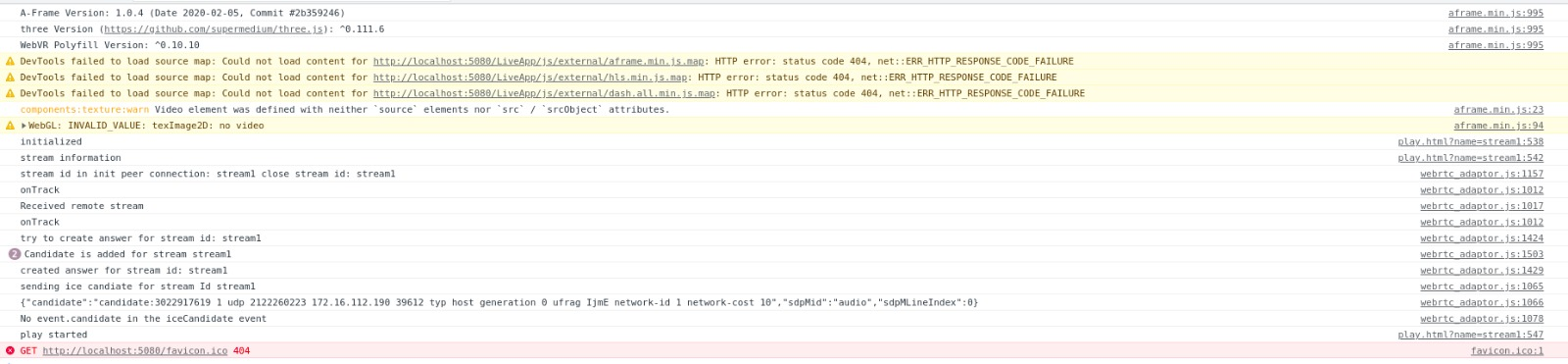Open source link webrtc_adaptor.js:1066
Viewport: 1568px width, 364px height.
(1482, 302)
